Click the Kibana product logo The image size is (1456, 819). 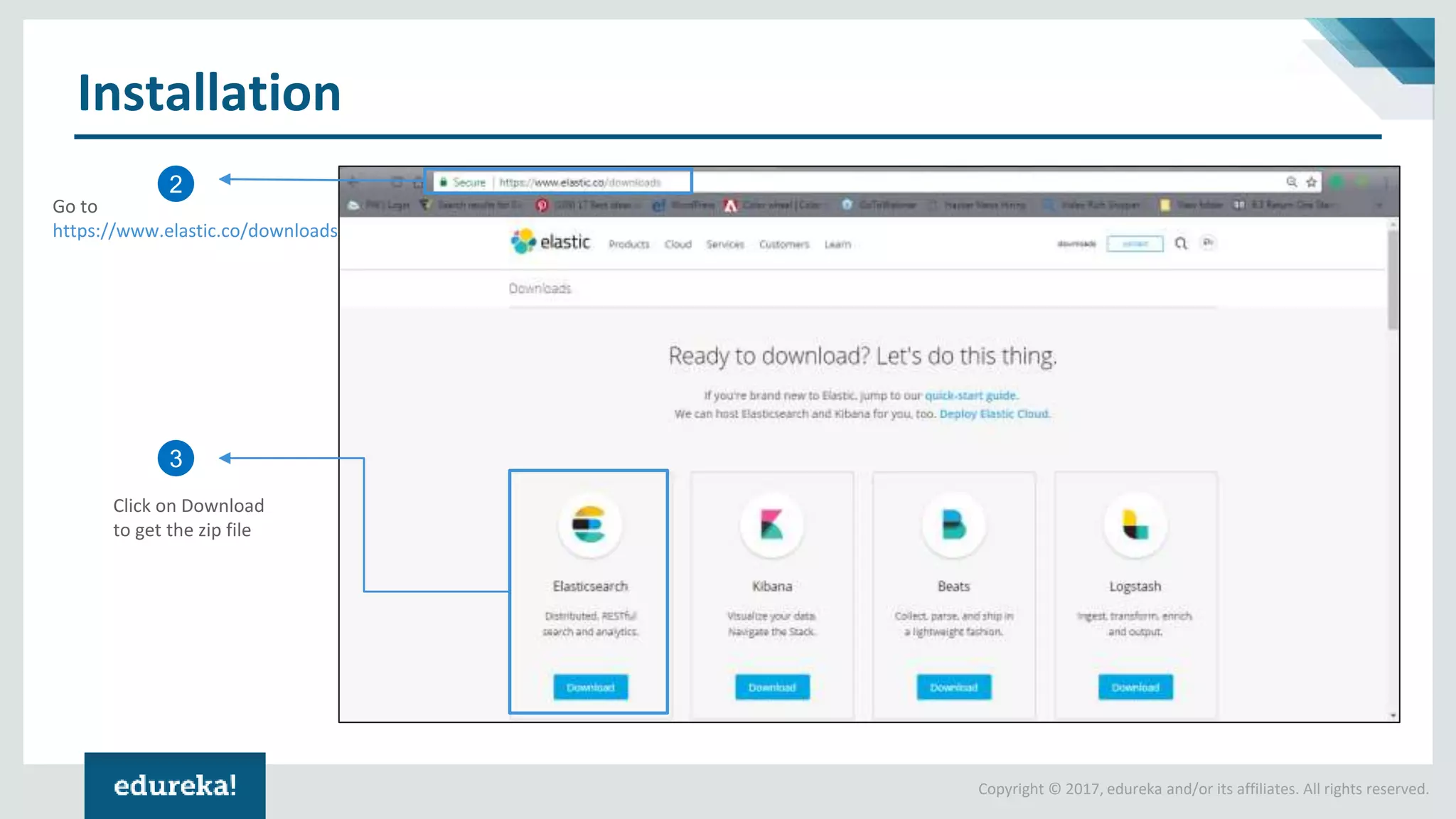[771, 525]
